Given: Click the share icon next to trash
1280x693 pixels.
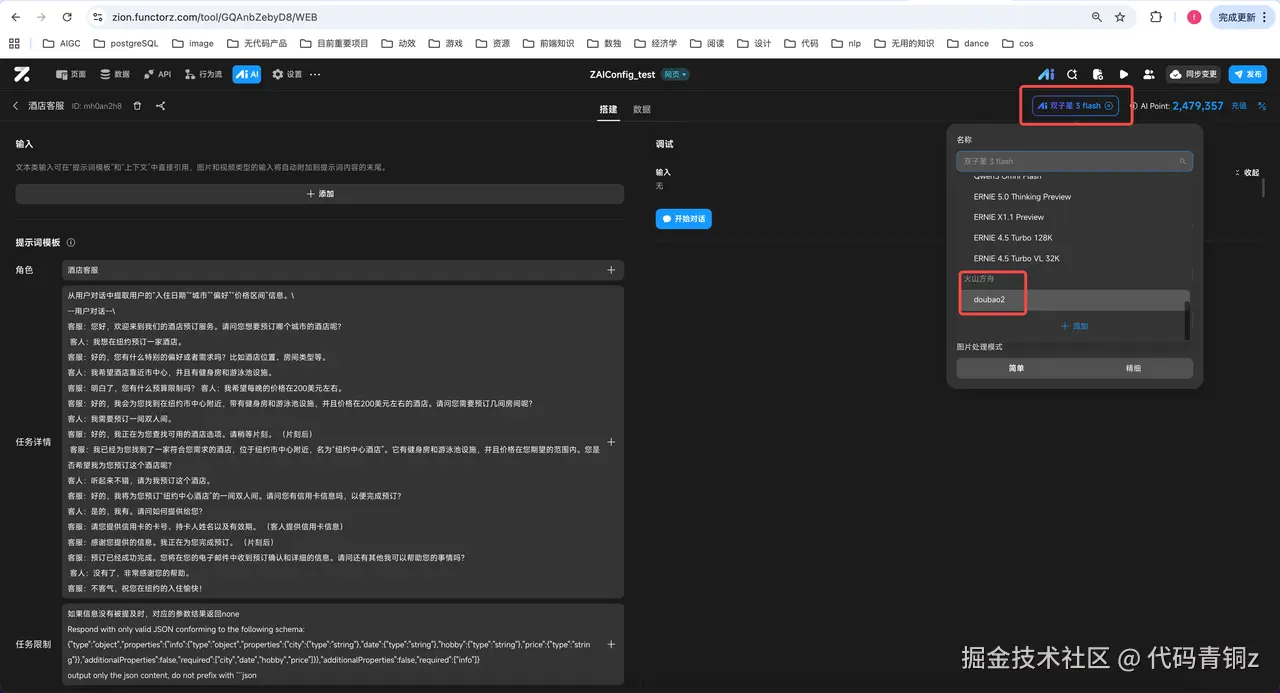Looking at the screenshot, I should [x=161, y=106].
